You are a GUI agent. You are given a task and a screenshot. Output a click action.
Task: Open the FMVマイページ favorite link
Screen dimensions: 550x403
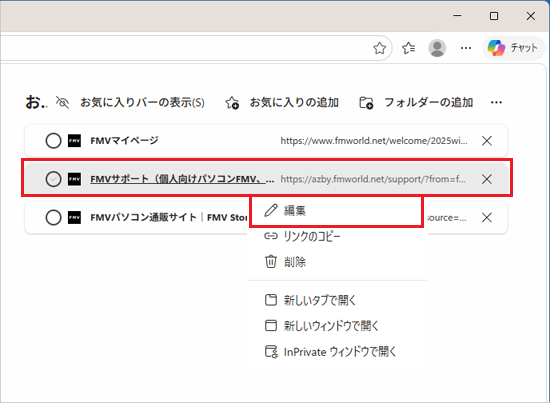(x=124, y=141)
